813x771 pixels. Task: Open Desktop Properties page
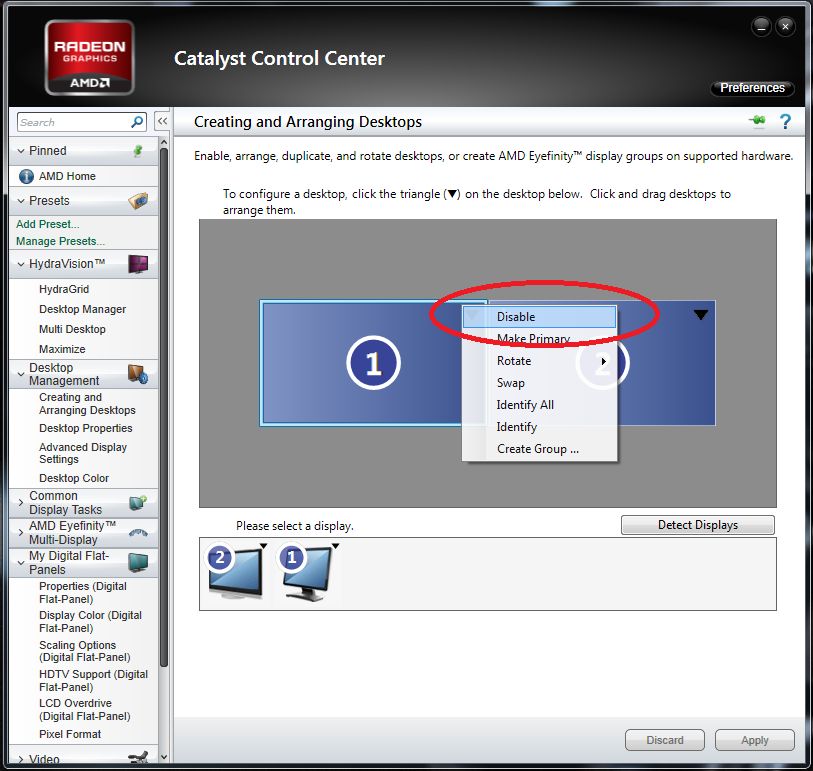tap(86, 428)
